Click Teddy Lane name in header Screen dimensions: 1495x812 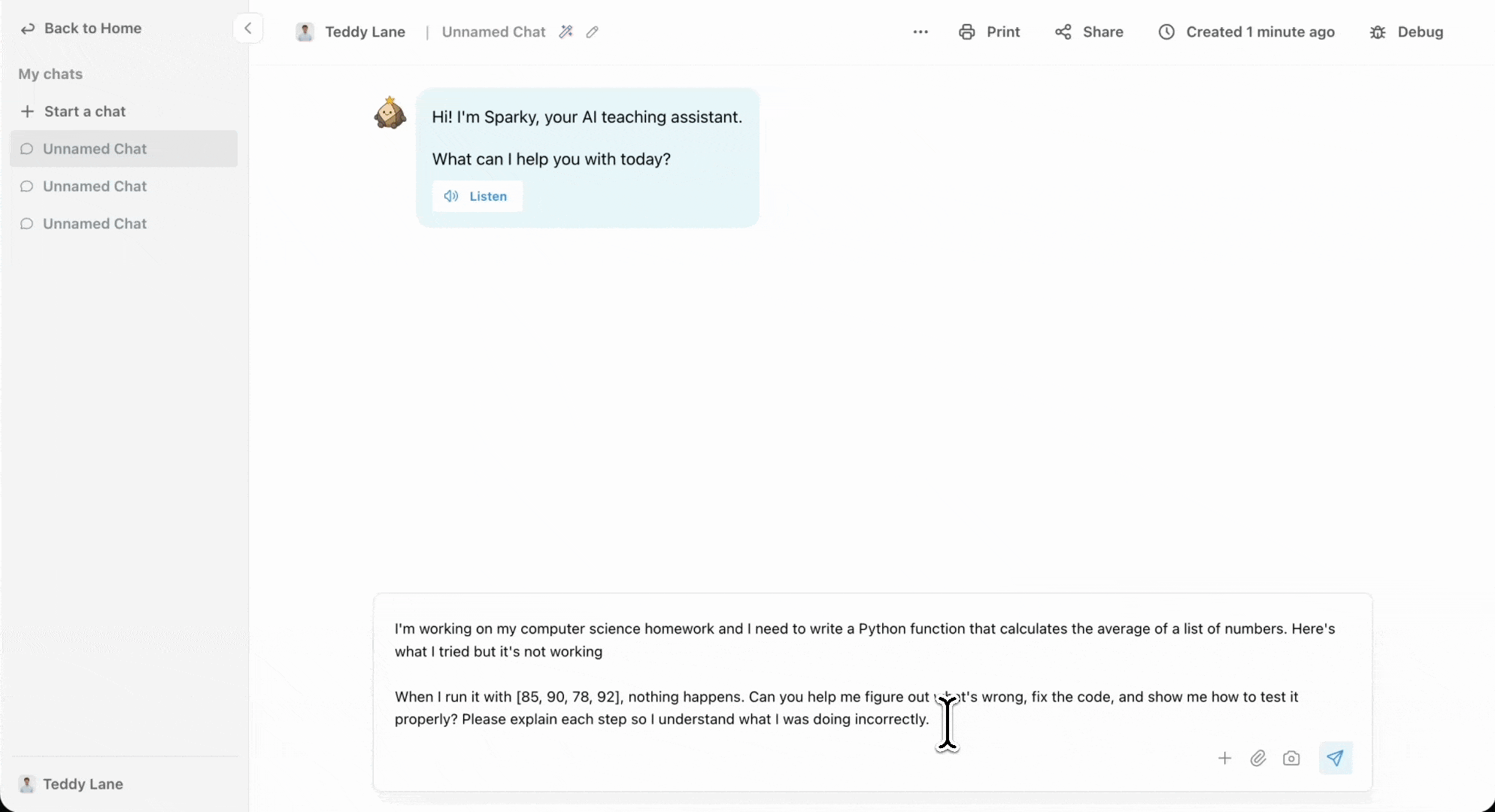coord(365,32)
